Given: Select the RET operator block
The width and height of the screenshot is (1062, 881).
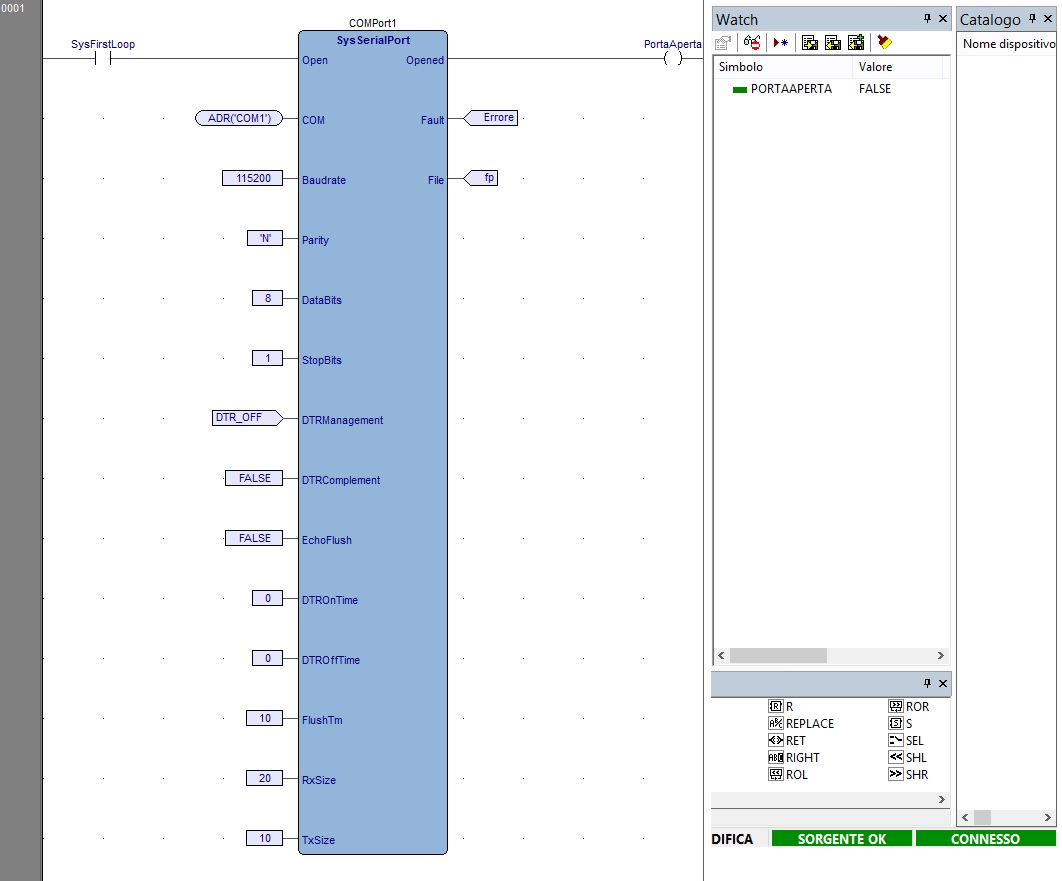Looking at the screenshot, I should click(x=787, y=740).
